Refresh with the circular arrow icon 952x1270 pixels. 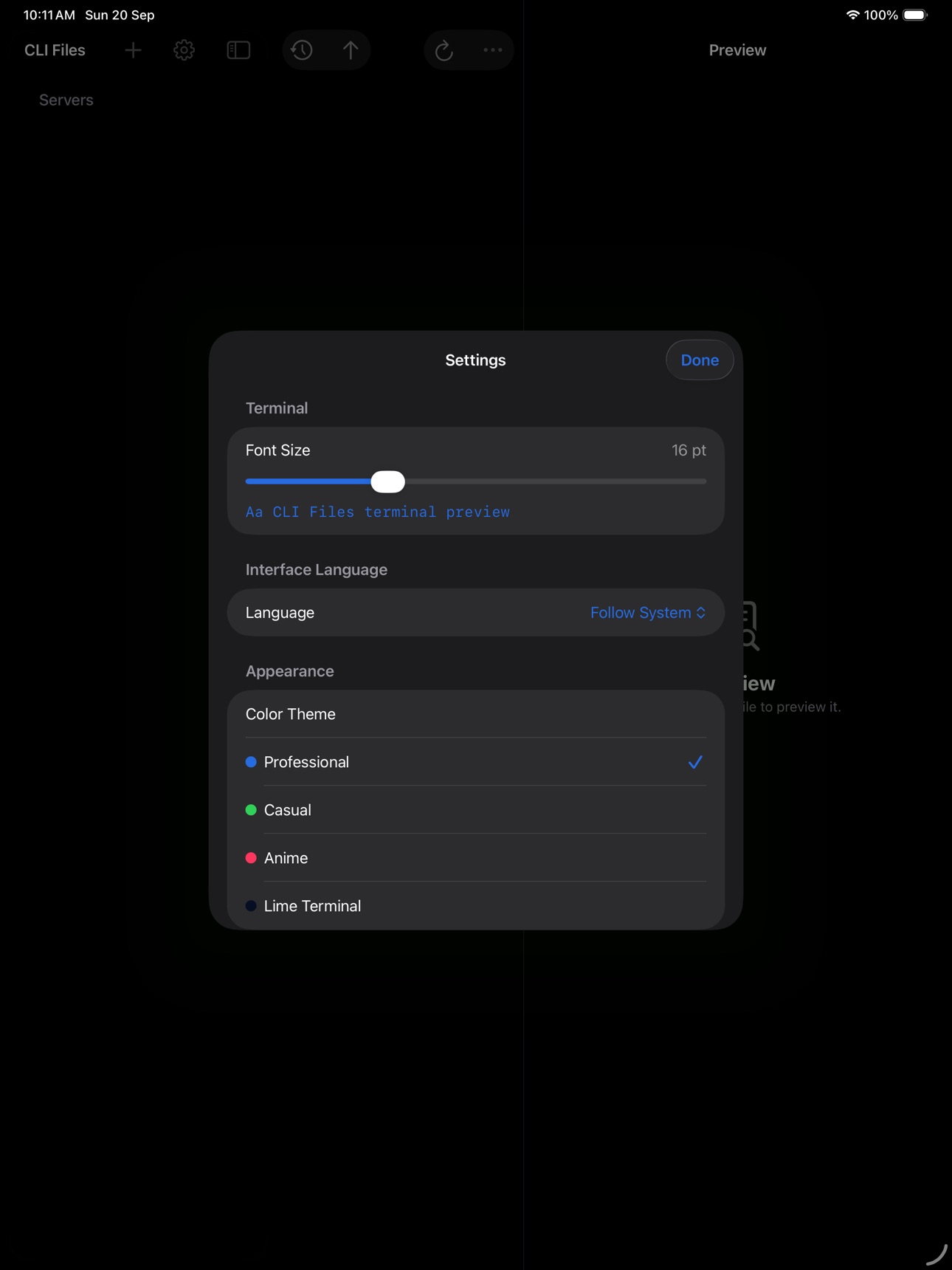coord(444,50)
